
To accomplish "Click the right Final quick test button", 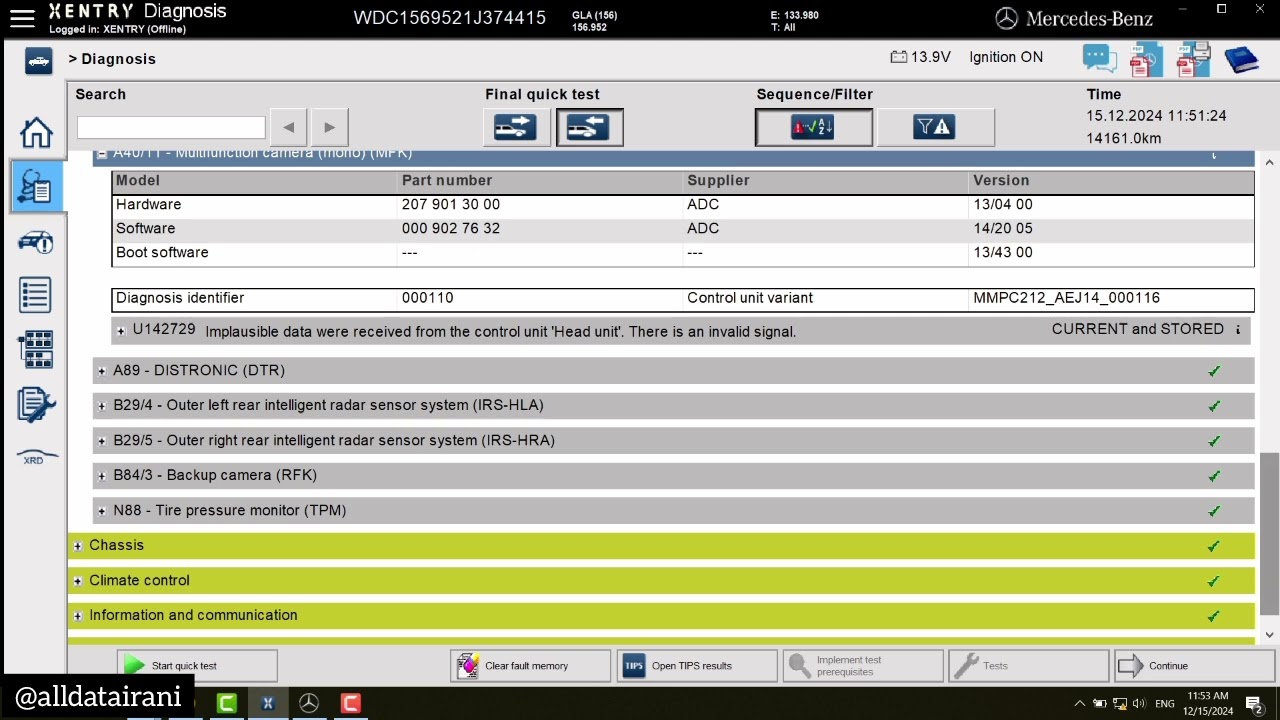I will (x=590, y=127).
